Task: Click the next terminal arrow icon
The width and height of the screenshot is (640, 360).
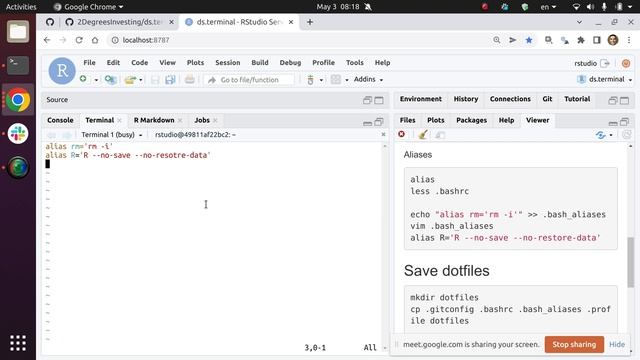Action: tap(67, 135)
